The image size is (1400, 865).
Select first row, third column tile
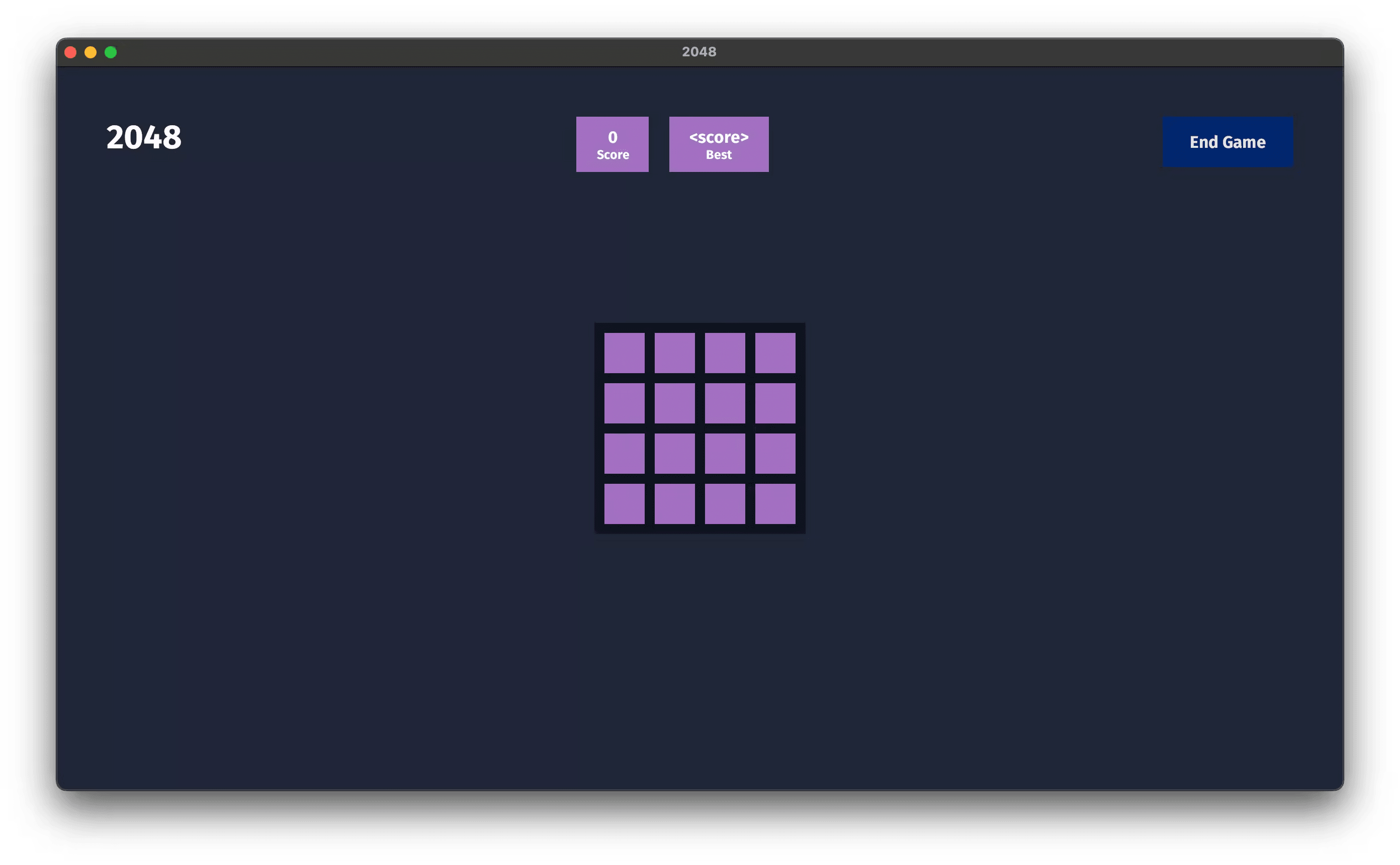(x=725, y=353)
